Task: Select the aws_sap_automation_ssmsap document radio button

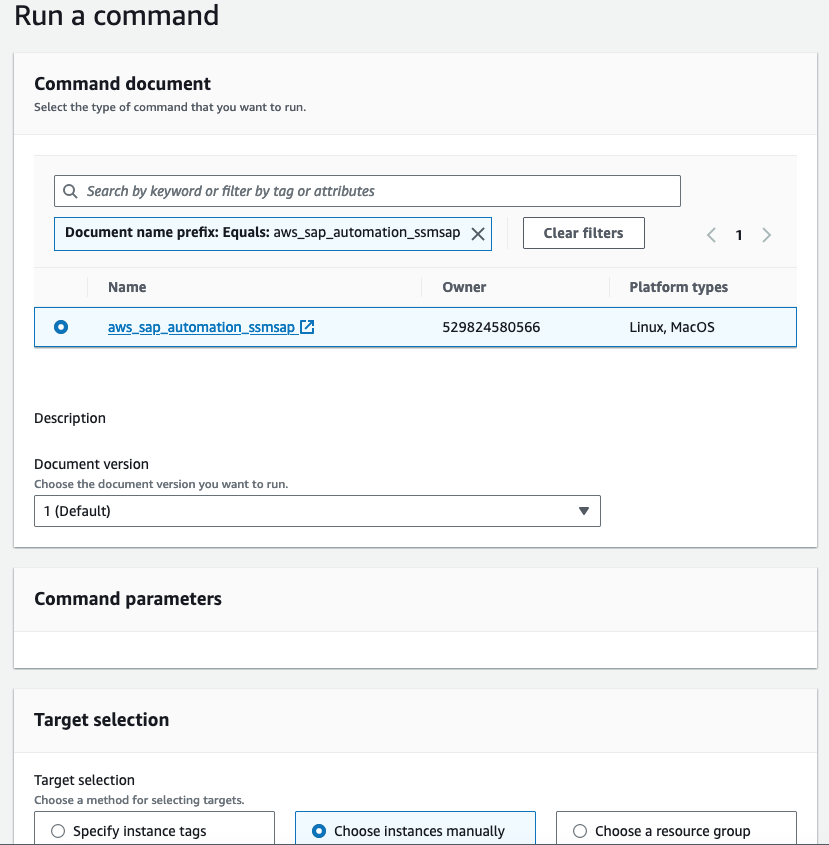Action: coord(61,327)
